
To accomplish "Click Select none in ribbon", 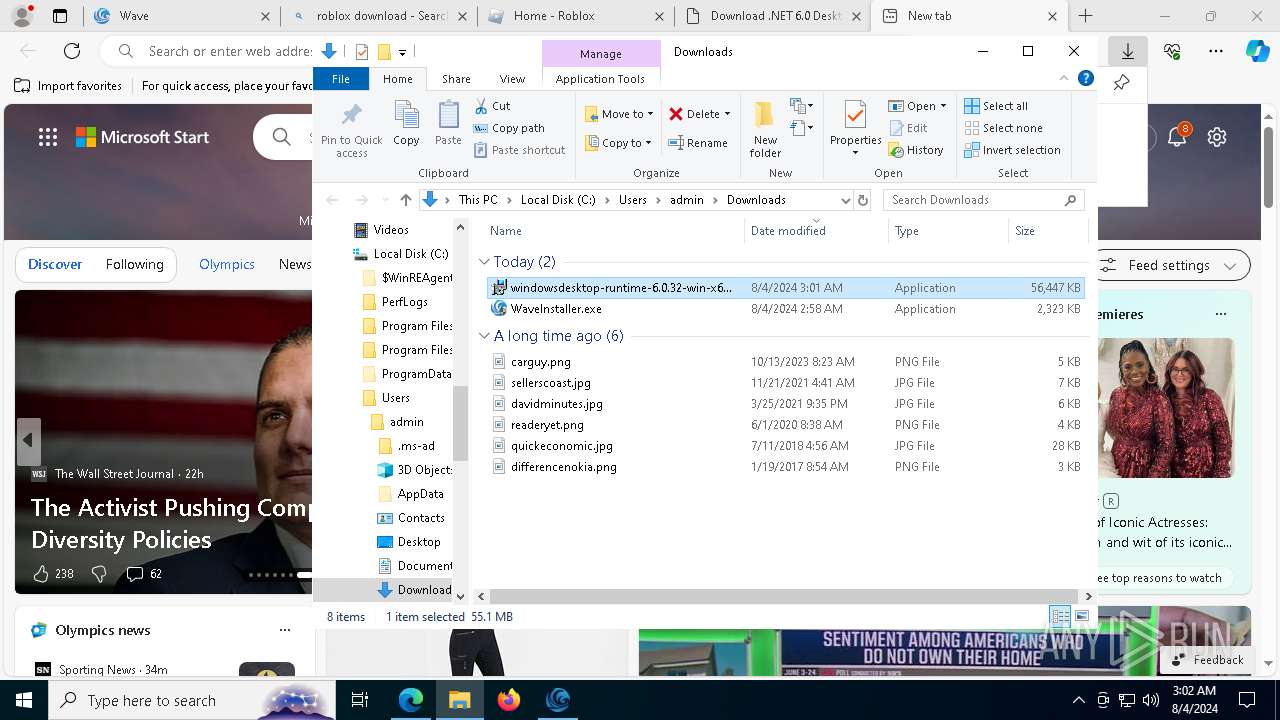I will pos(1003,128).
